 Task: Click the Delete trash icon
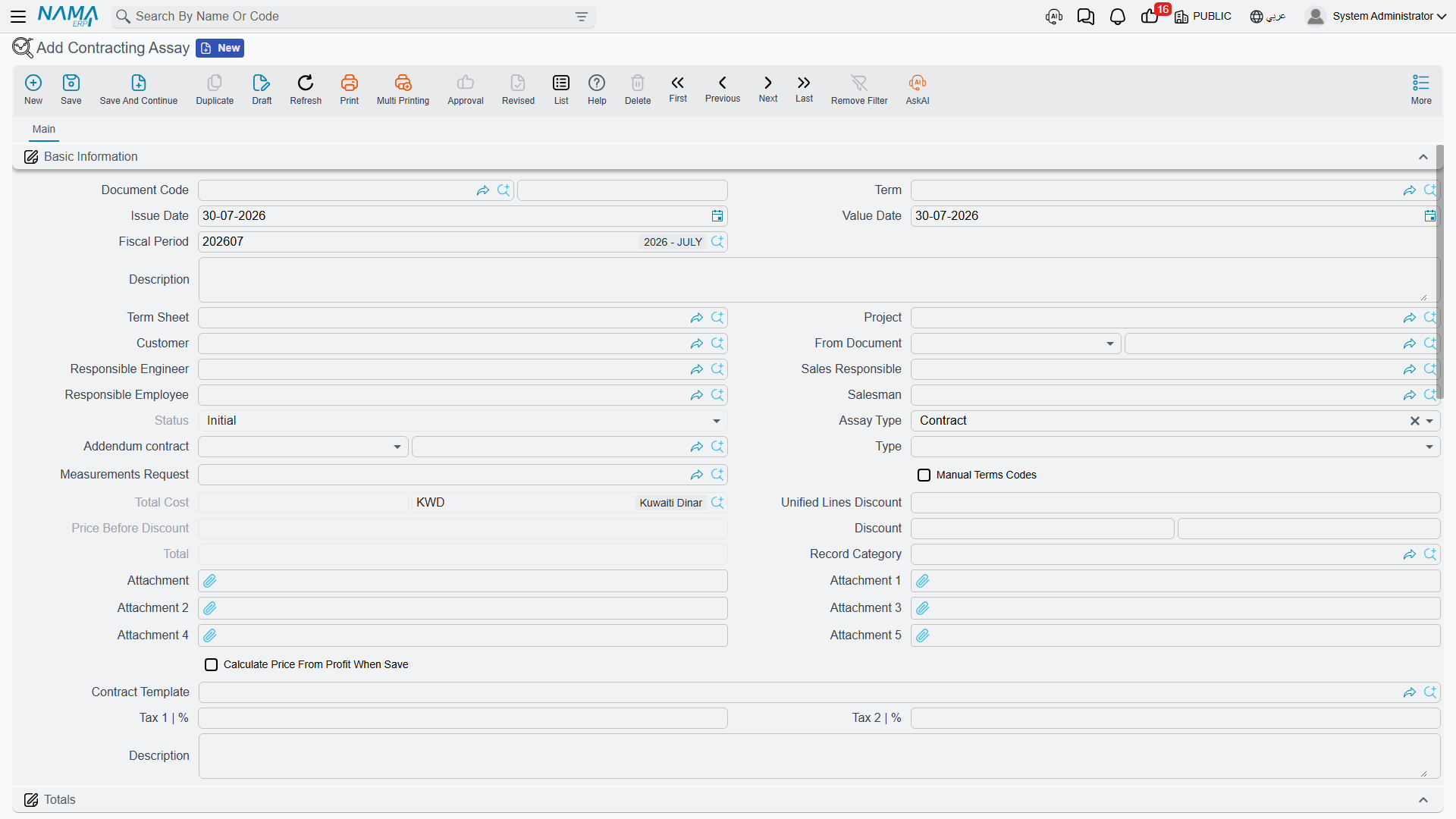click(x=638, y=83)
